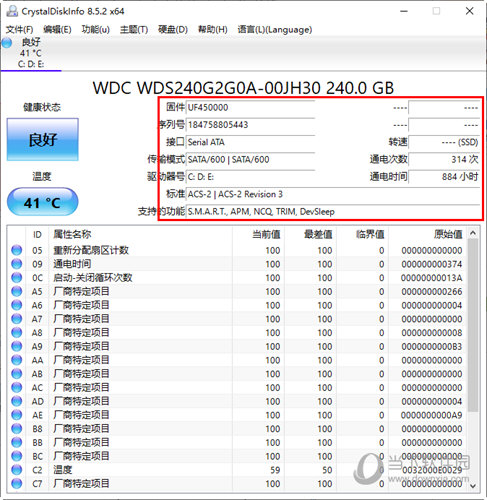Click the CrystalDiskInfo app icon in title bar
Screen dimensions: 487x500
click(x=12, y=11)
